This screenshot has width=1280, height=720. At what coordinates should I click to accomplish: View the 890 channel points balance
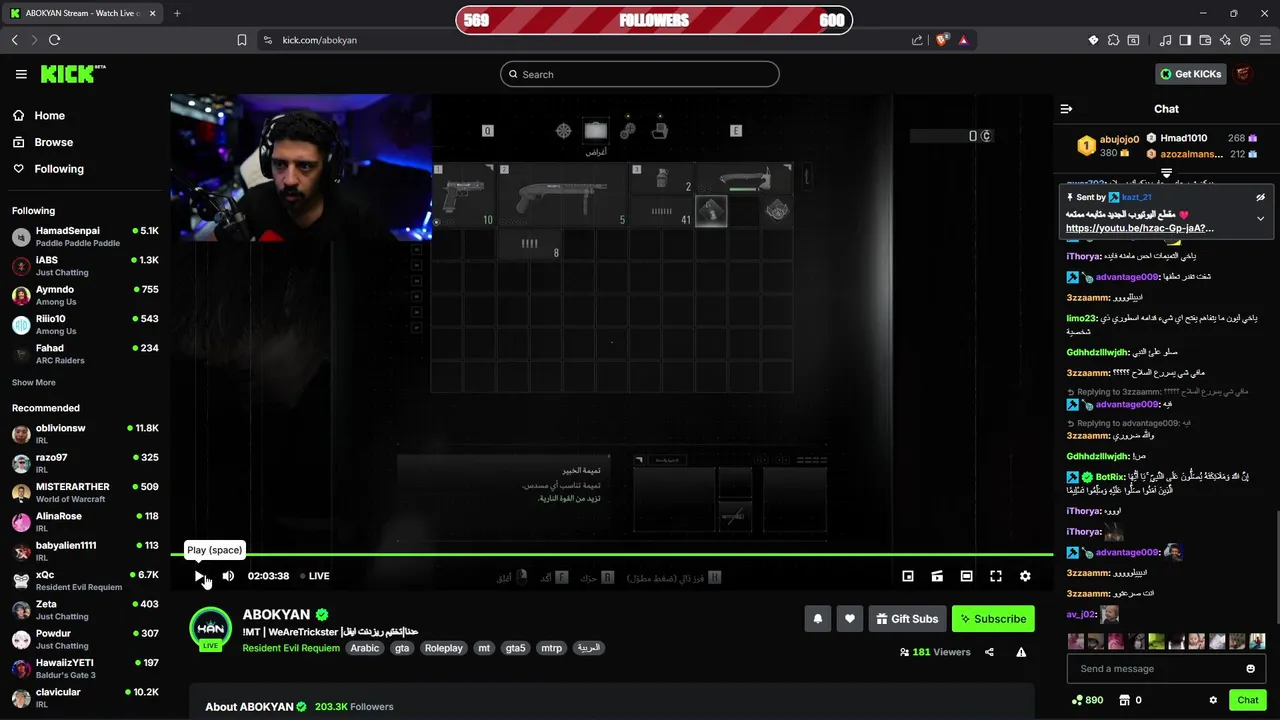[1087, 700]
